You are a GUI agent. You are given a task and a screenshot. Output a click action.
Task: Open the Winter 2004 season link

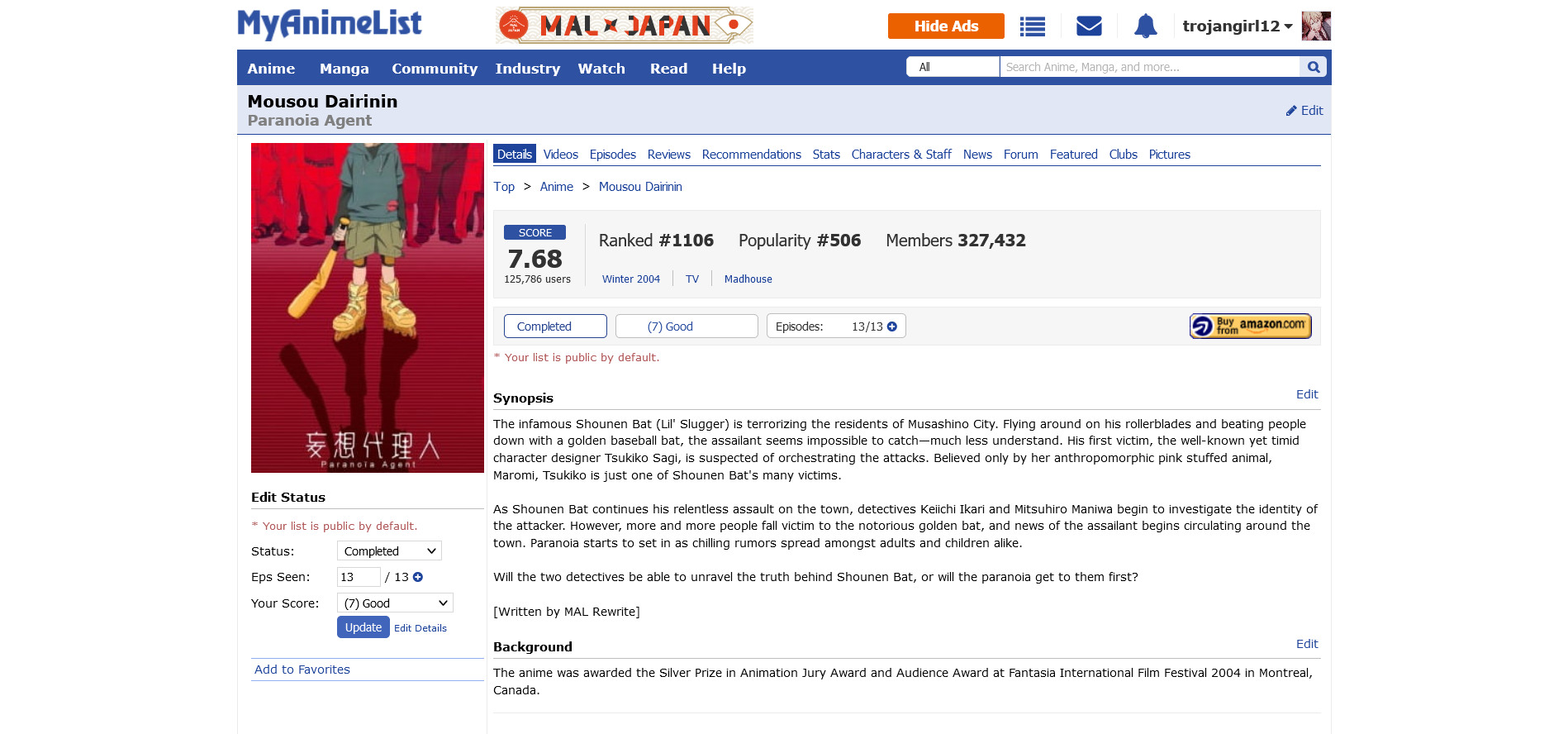[631, 279]
